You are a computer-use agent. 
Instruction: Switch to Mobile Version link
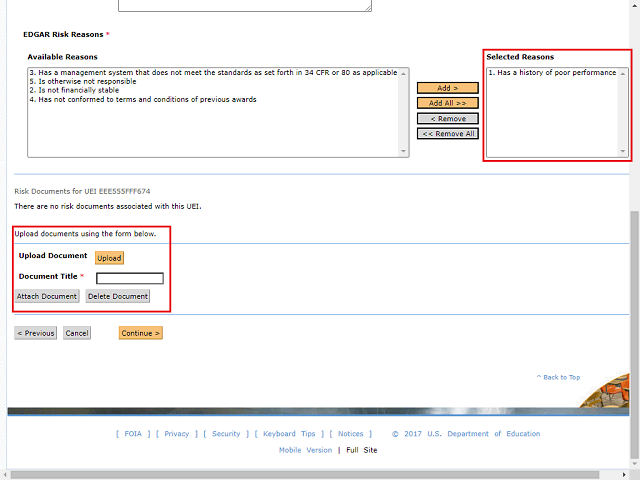pos(305,450)
